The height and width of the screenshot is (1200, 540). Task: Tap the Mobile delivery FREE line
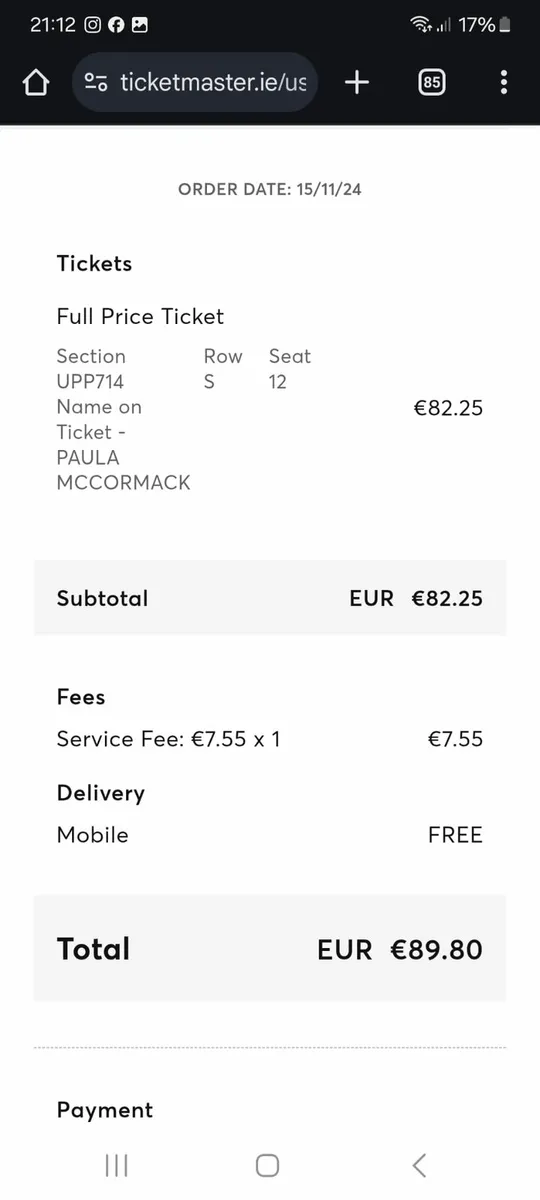coord(270,835)
